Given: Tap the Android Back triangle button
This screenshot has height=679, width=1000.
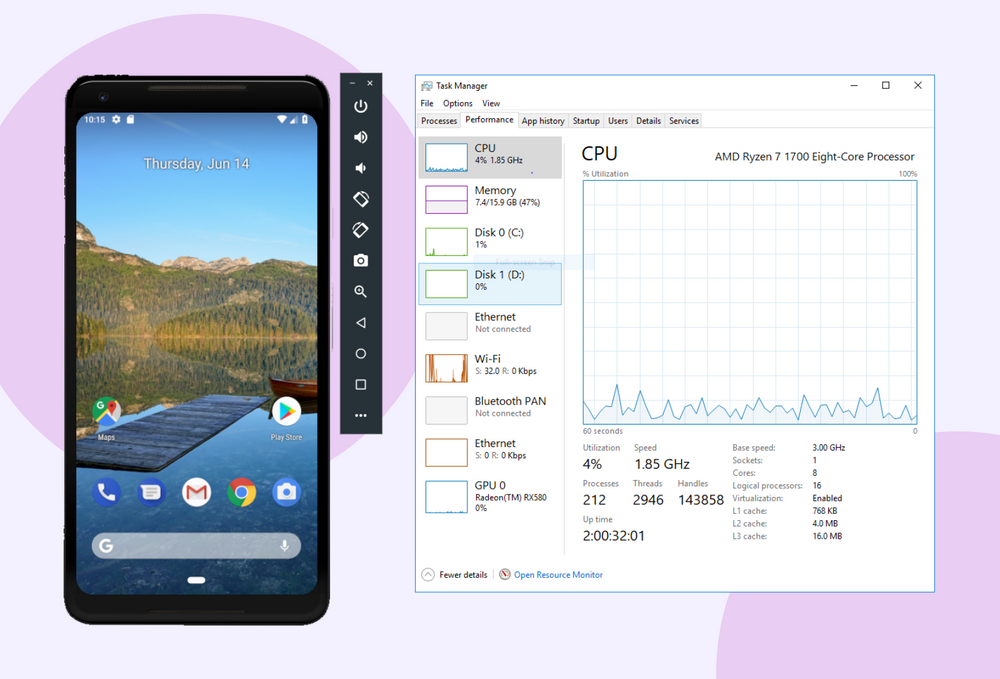Looking at the screenshot, I should tap(360, 322).
